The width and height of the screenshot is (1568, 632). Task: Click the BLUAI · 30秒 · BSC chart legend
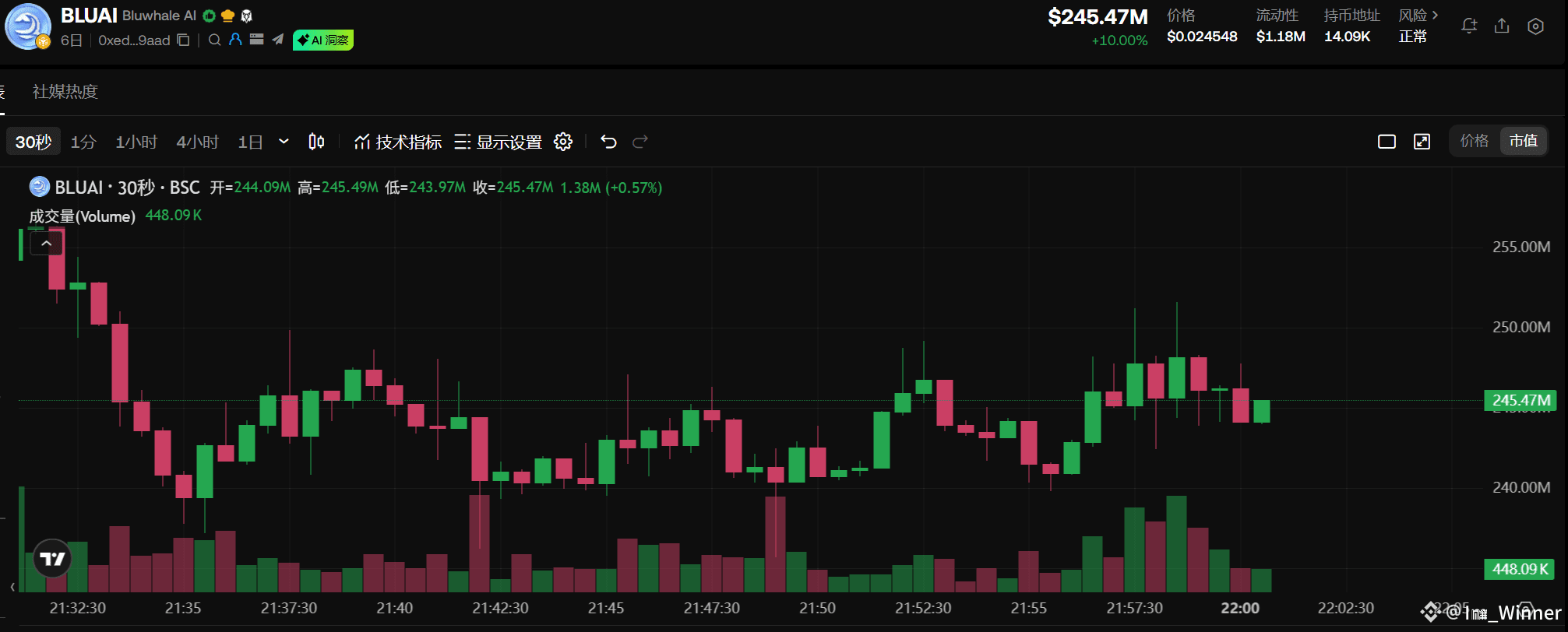click(x=127, y=188)
